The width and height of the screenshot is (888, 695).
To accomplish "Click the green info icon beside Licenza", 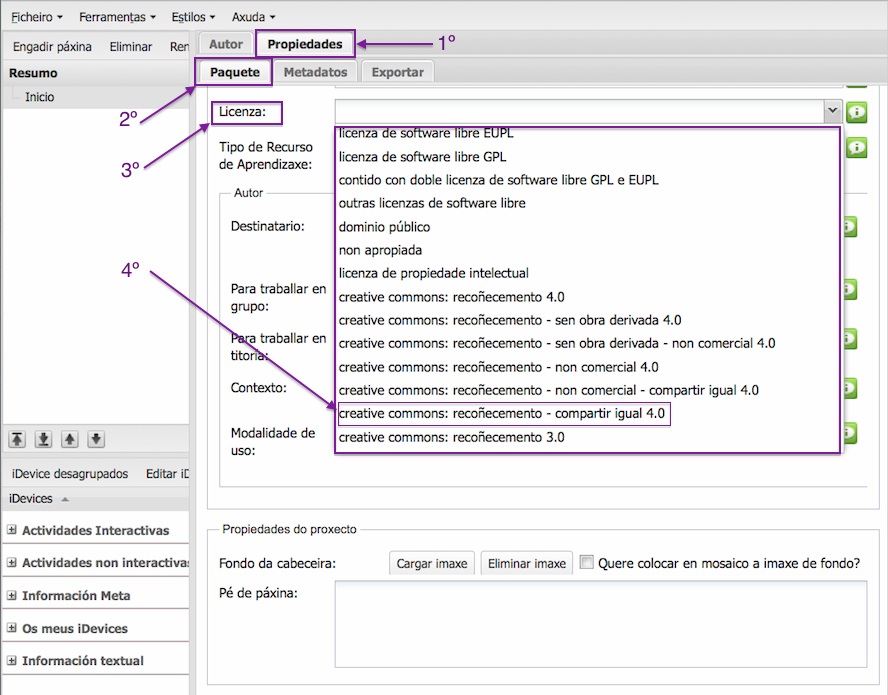I will [x=857, y=112].
